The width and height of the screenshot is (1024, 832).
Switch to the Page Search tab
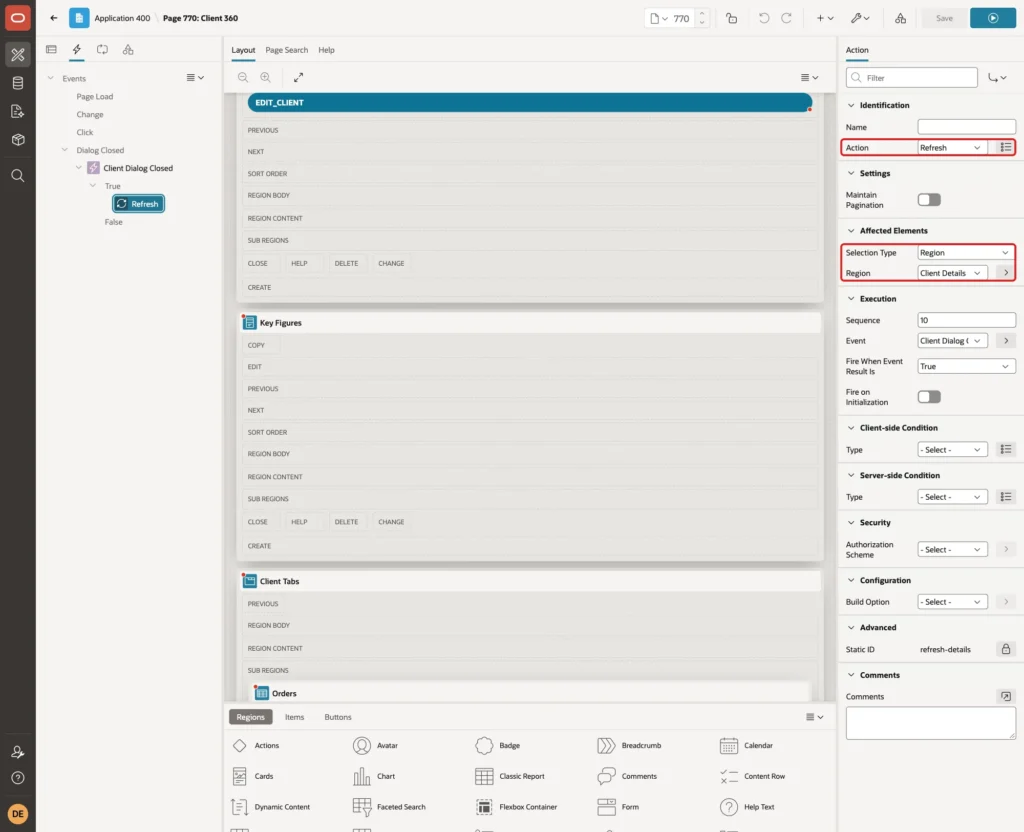(x=286, y=50)
